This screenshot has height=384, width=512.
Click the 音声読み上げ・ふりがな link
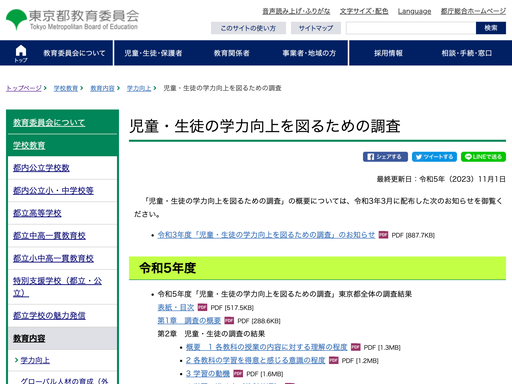(296, 11)
